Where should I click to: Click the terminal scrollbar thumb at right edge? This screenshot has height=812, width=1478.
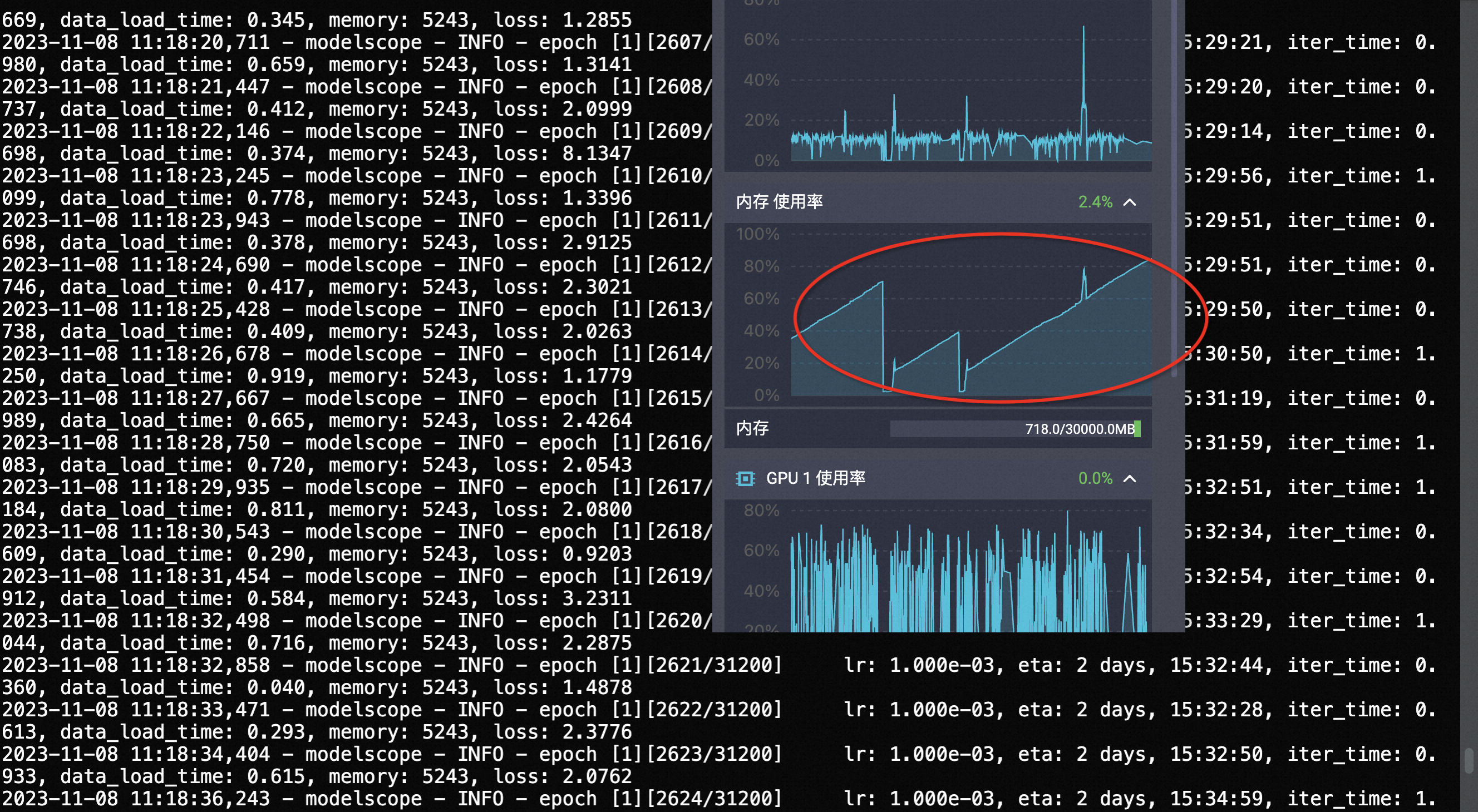pos(1471,761)
